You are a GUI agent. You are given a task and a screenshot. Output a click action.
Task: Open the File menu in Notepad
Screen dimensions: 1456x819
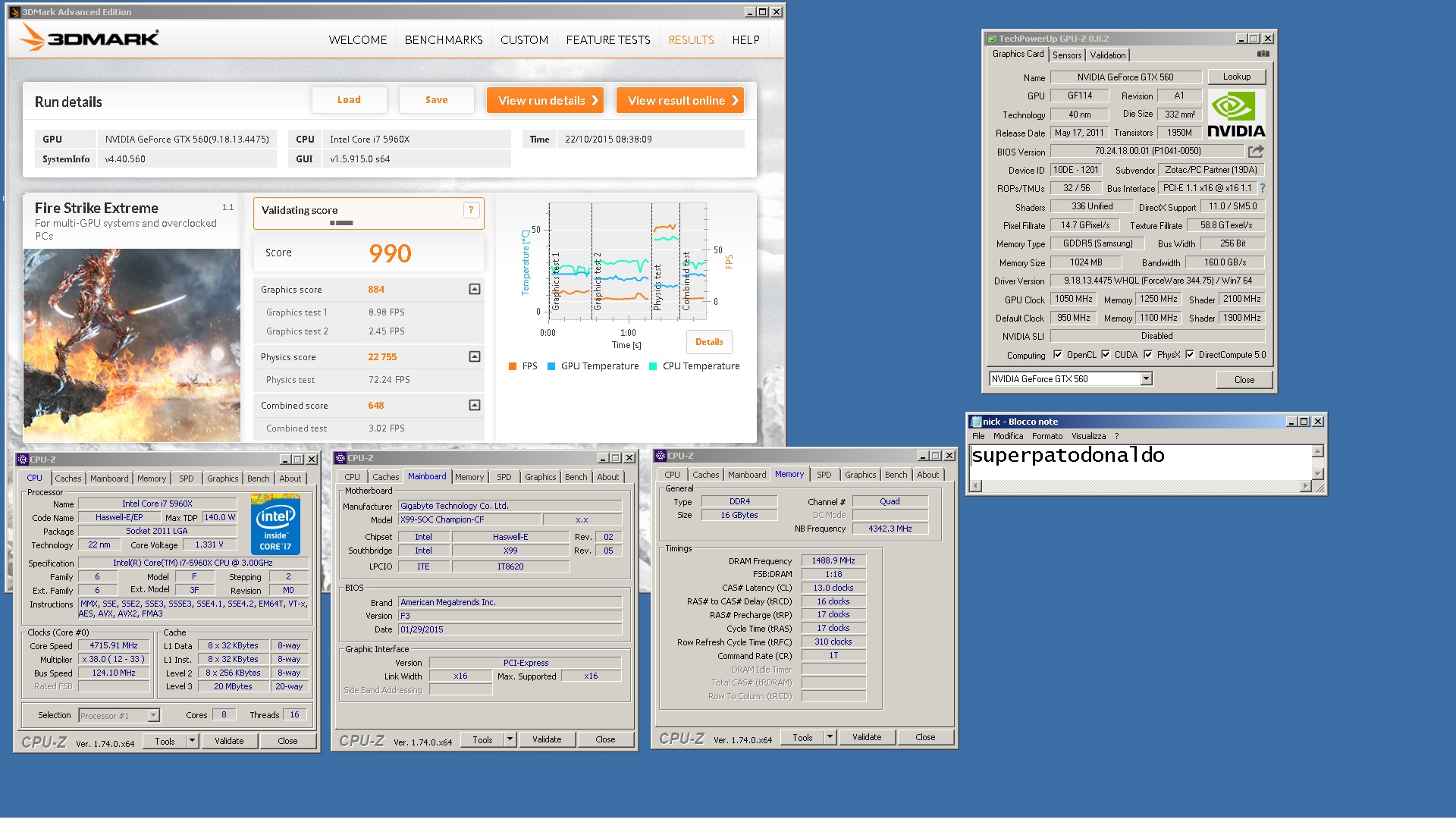pyautogui.click(x=978, y=436)
